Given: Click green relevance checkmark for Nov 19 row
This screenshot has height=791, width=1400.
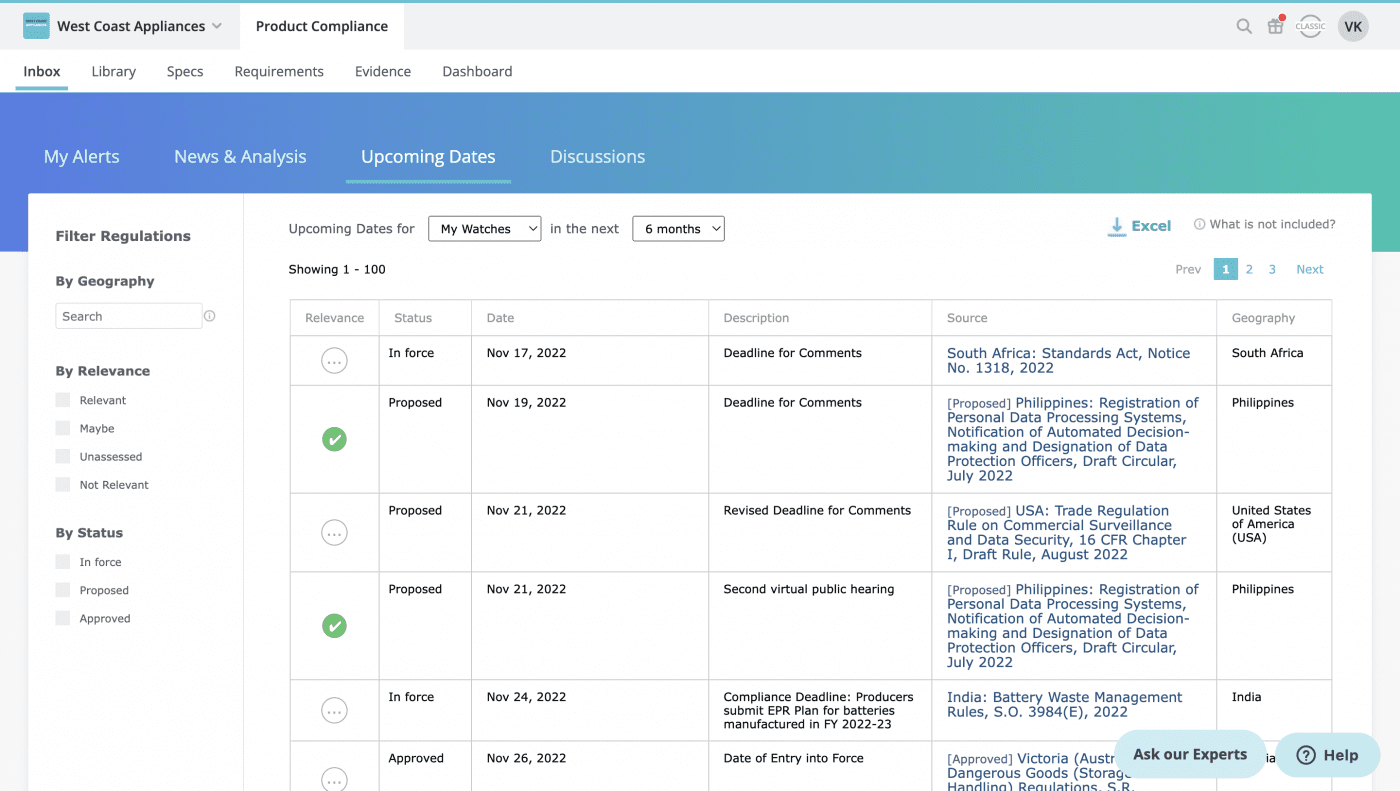Looking at the screenshot, I should [x=334, y=439].
